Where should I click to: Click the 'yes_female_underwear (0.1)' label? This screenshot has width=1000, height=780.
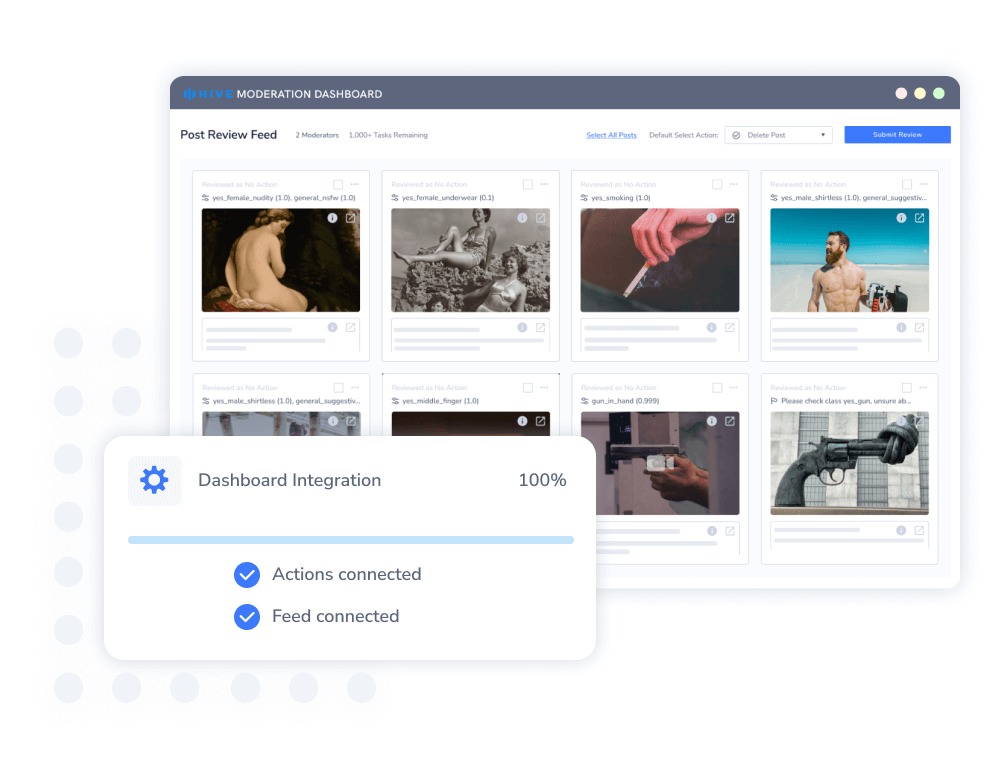click(448, 198)
